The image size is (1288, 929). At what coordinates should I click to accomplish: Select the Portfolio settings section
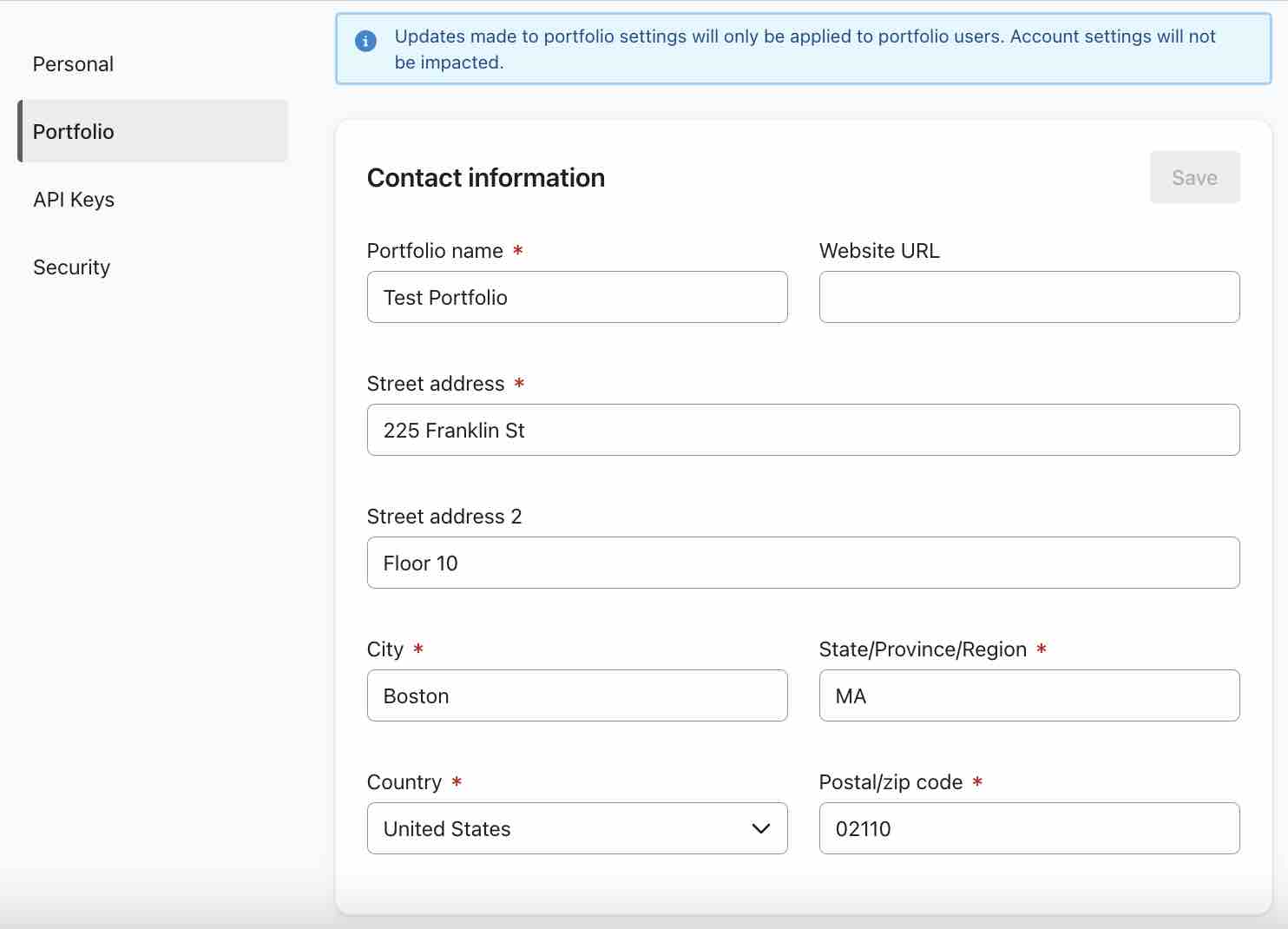(73, 131)
